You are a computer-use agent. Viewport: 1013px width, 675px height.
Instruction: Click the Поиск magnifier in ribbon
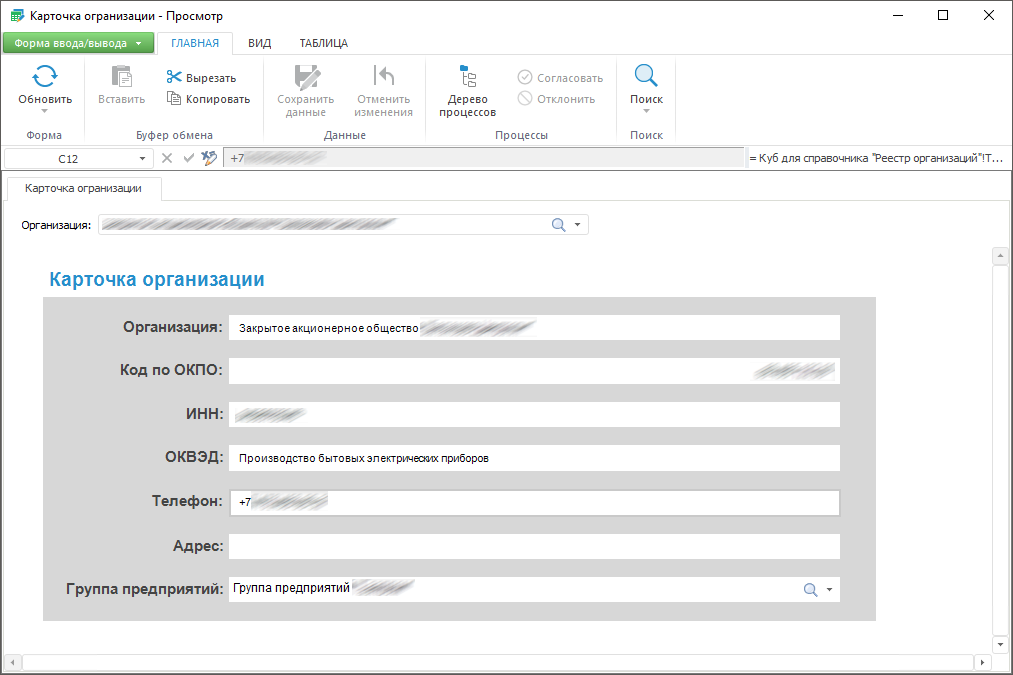point(646,77)
